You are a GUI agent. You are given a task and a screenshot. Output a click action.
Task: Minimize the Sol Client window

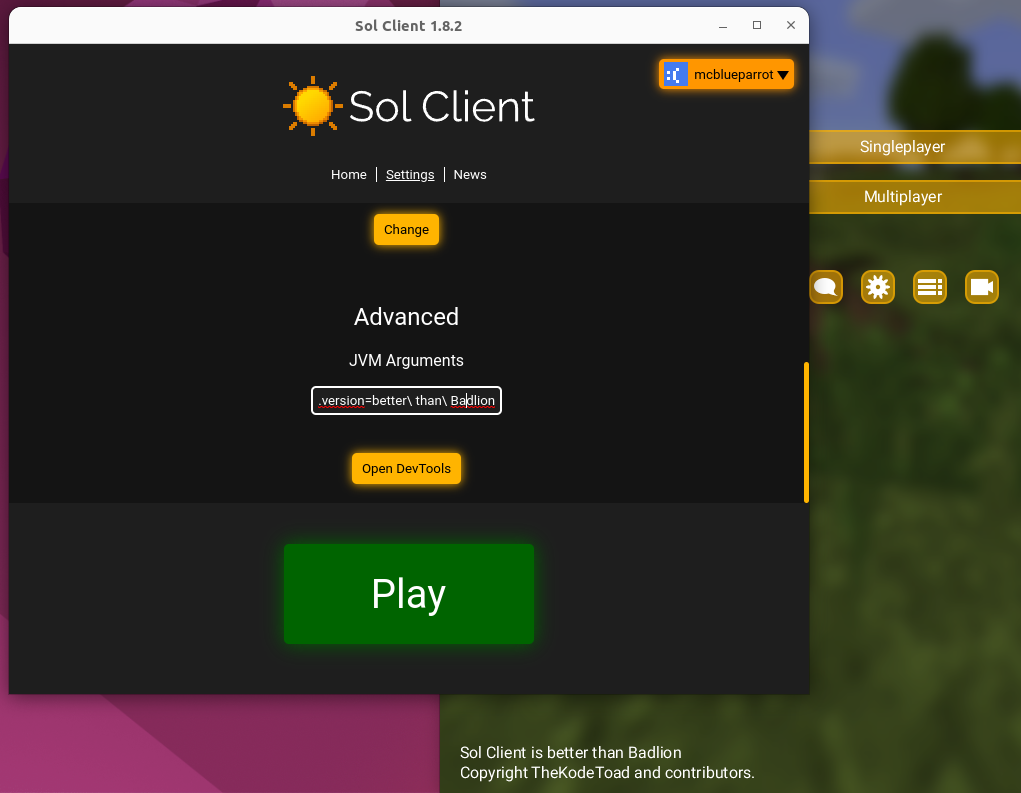[x=723, y=25]
